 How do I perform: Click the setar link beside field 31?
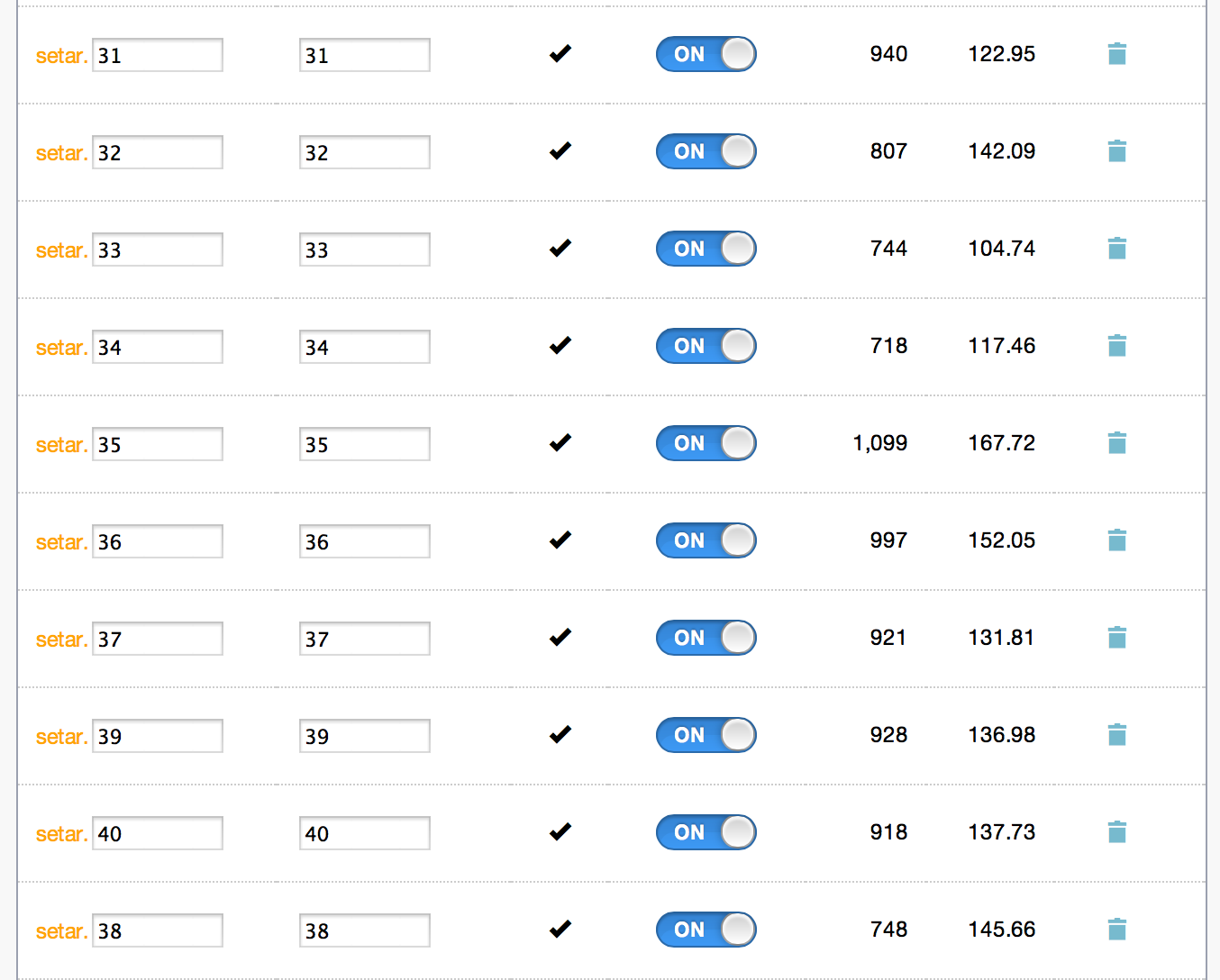click(60, 56)
